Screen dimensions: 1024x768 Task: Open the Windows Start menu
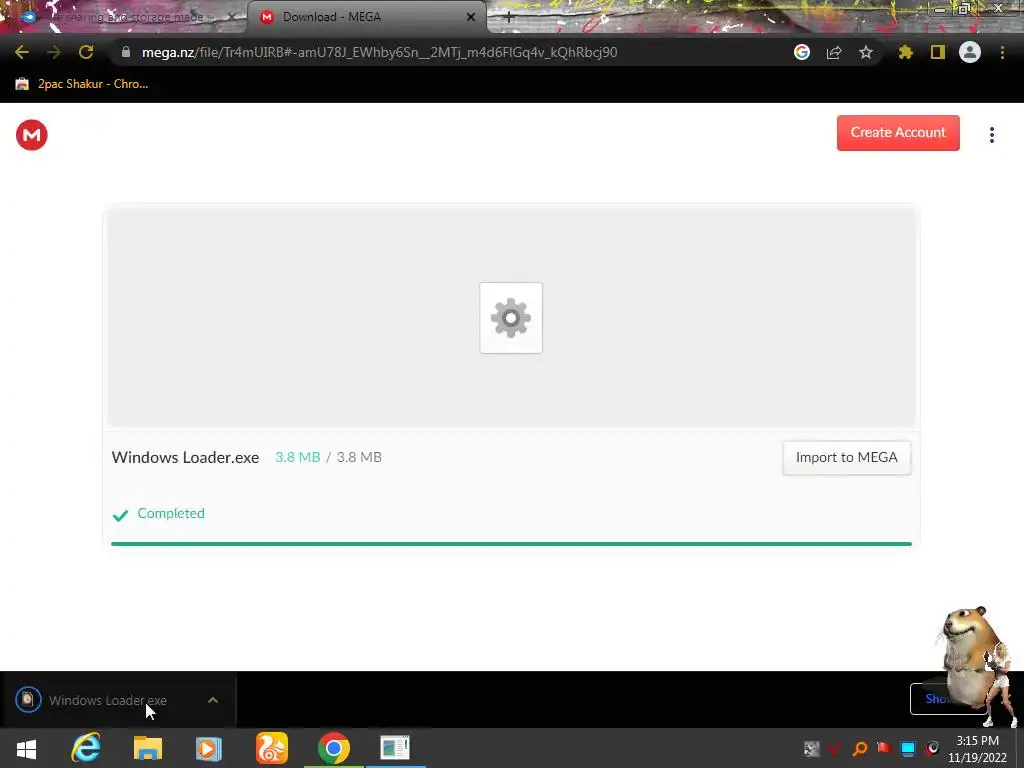pos(26,748)
